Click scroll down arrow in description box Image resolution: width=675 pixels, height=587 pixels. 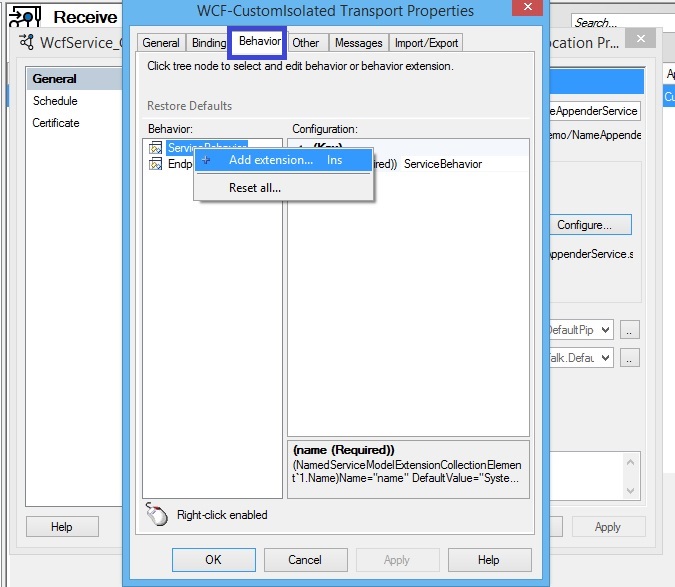pyautogui.click(x=631, y=491)
